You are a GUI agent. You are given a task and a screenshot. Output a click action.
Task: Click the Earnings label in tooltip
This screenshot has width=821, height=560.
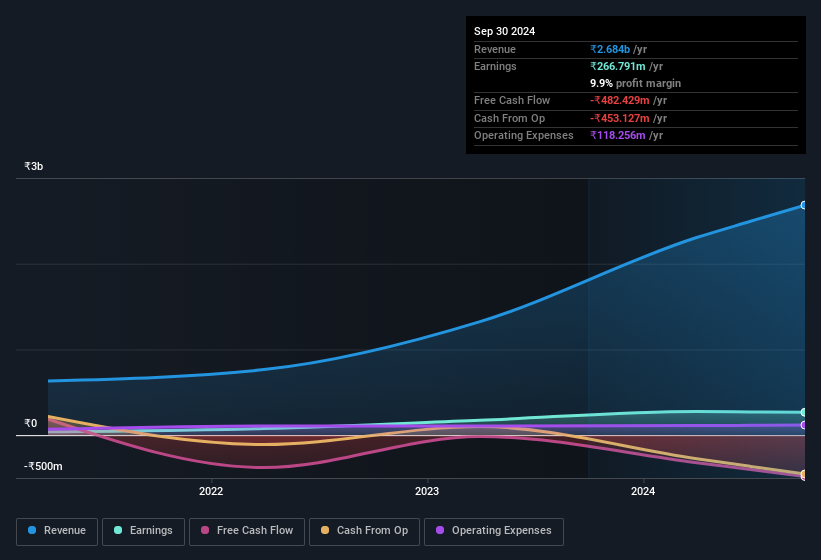[x=495, y=66]
